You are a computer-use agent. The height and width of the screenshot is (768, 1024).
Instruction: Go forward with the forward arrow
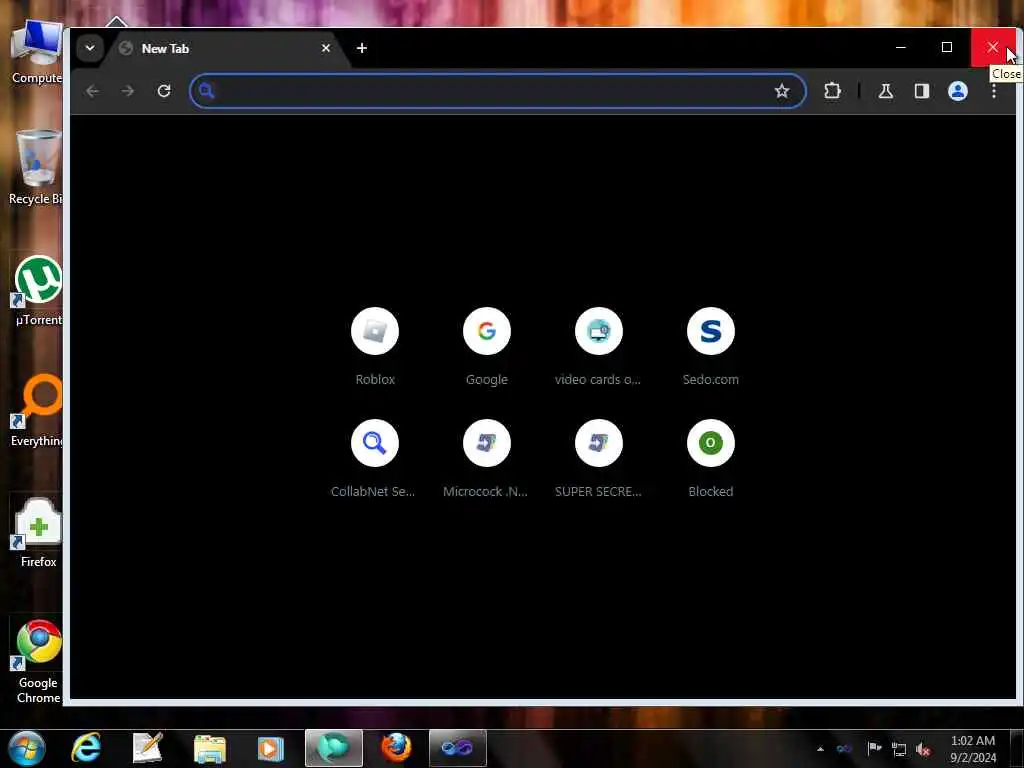pyautogui.click(x=128, y=91)
